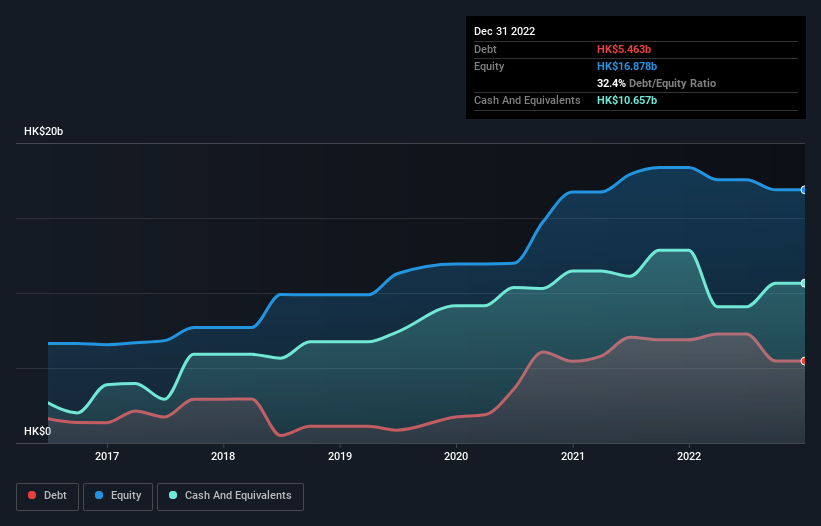Click the HK$16.878b equity value
Viewport: 821px width, 526px height.
(627, 66)
